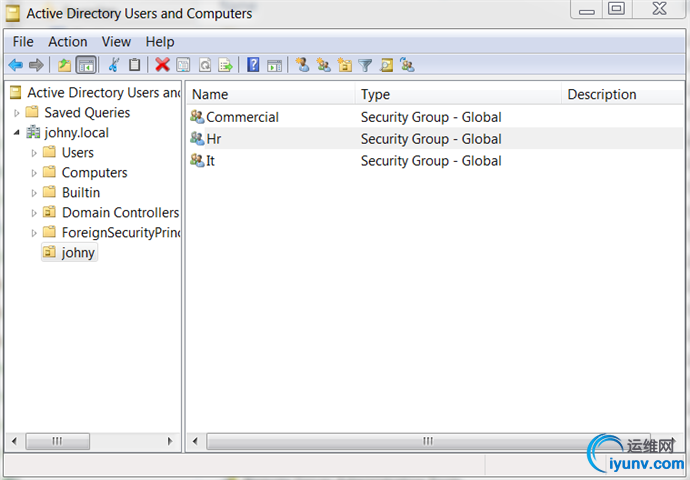Click tree pane horizontal scrollbar thumb
690x480 pixels.
click(58, 441)
